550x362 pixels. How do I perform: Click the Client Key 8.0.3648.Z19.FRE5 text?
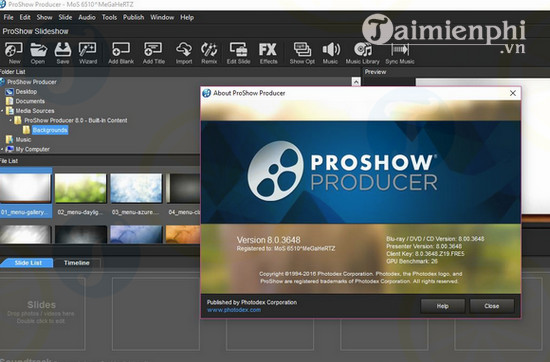425,254
